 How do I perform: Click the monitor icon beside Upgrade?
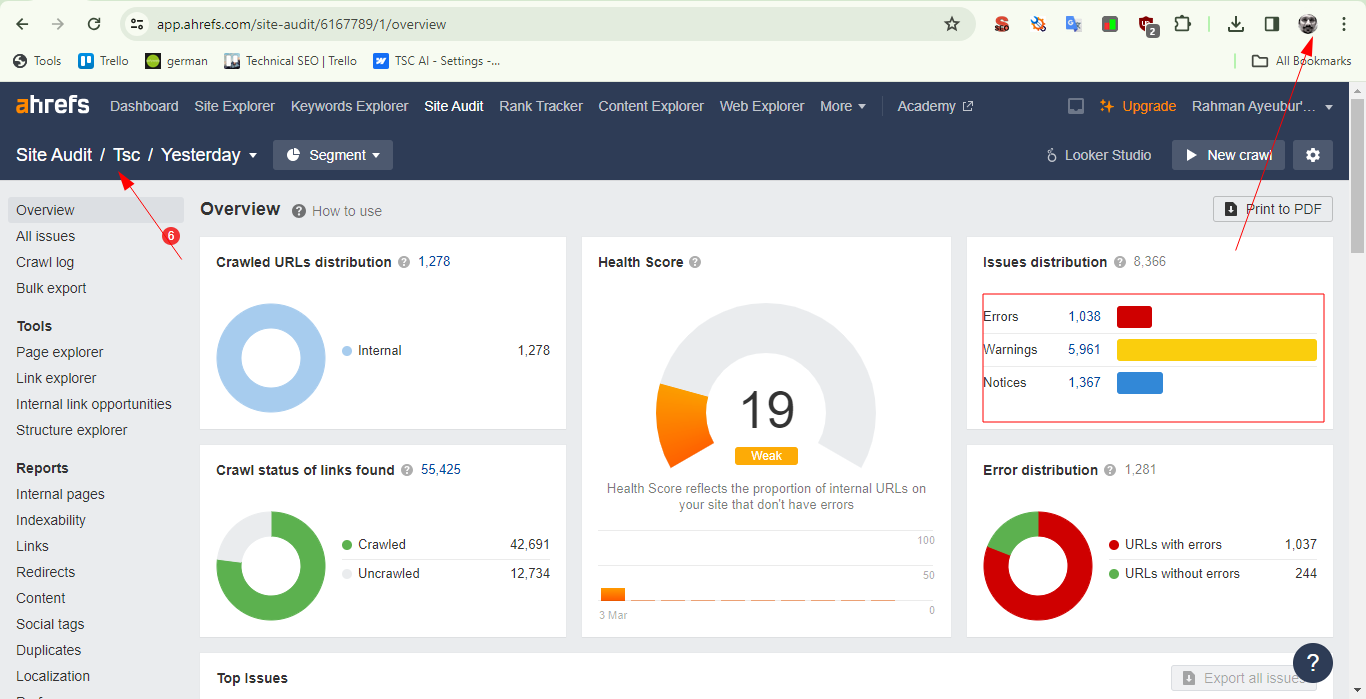coord(1076,106)
